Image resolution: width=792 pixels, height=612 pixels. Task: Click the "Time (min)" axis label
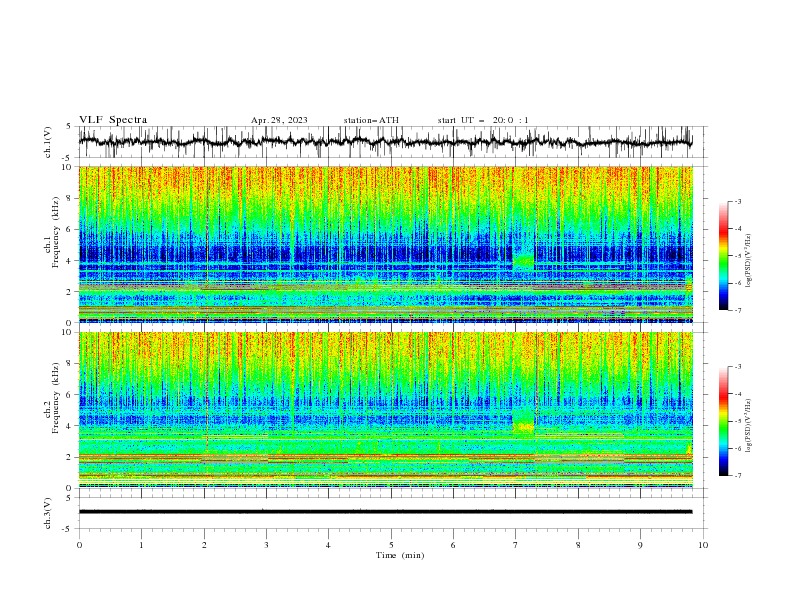400,555
